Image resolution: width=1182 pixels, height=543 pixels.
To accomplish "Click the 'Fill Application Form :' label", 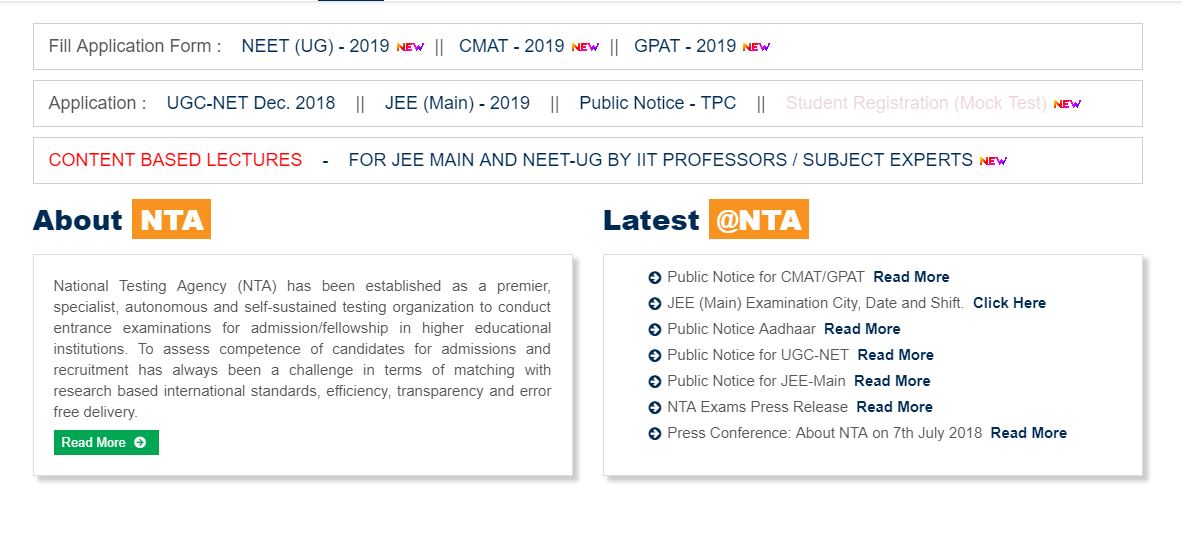I will 135,46.
